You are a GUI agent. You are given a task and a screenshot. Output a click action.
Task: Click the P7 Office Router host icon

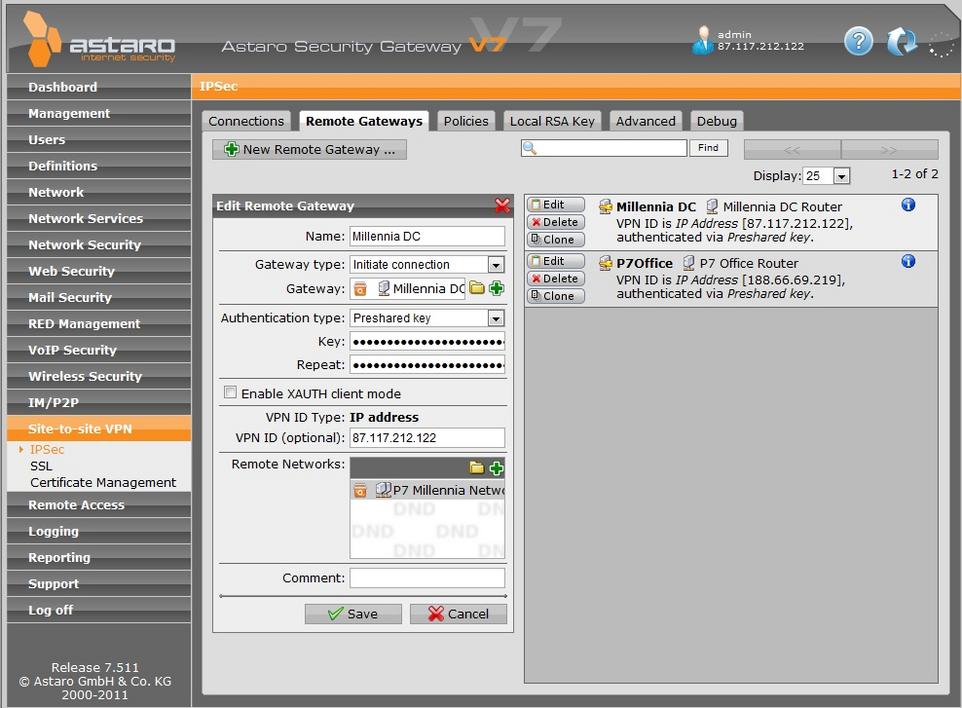[x=688, y=263]
